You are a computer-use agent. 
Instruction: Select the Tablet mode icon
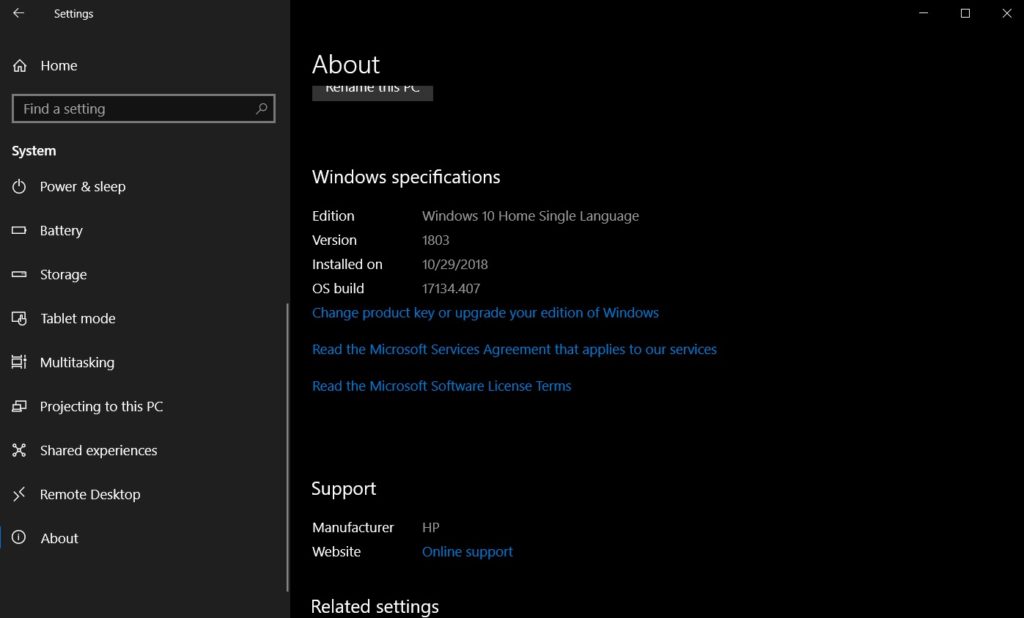point(20,318)
